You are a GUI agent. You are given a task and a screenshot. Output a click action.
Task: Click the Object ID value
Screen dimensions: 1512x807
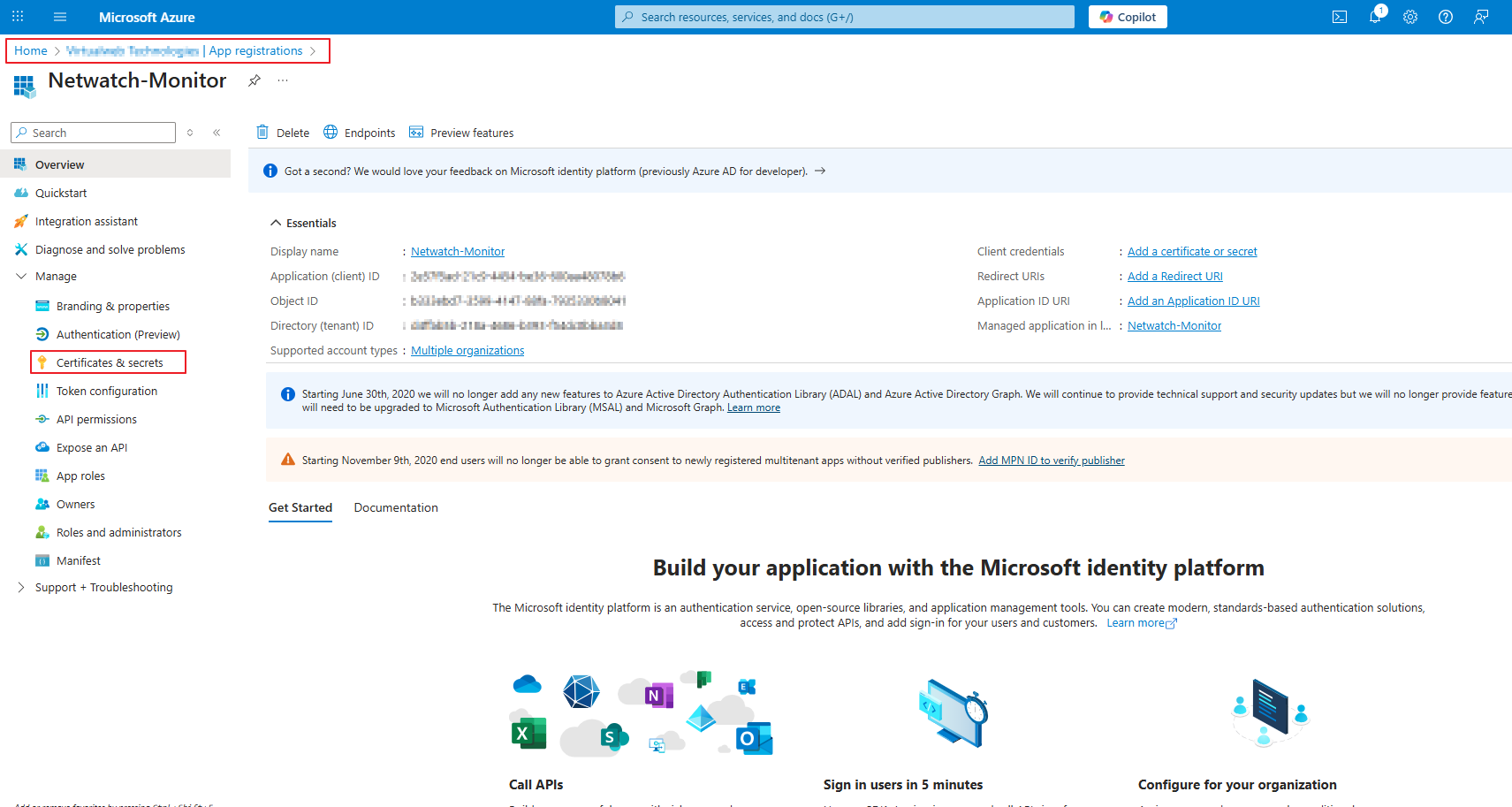(x=518, y=301)
